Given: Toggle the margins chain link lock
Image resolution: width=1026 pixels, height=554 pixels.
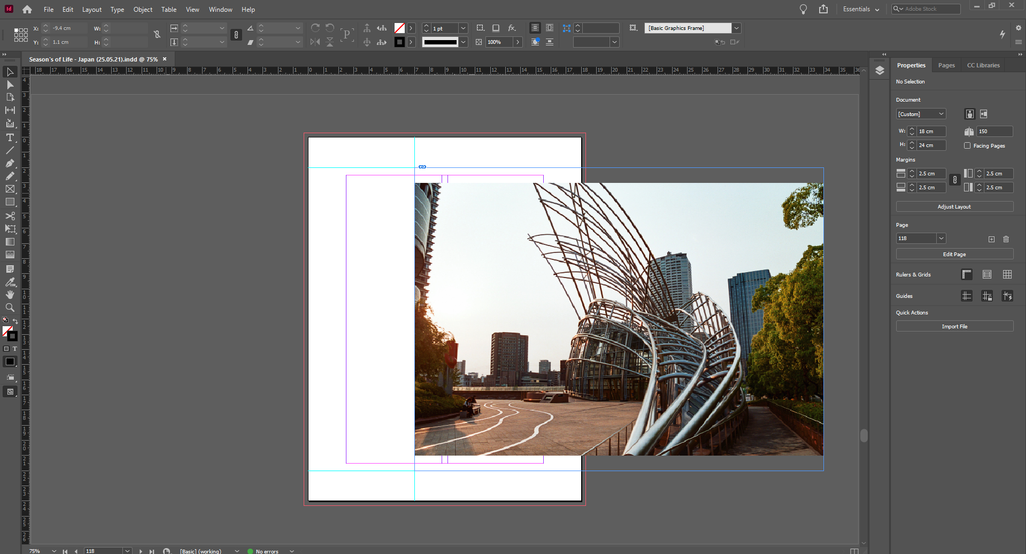Looking at the screenshot, I should [x=954, y=180].
